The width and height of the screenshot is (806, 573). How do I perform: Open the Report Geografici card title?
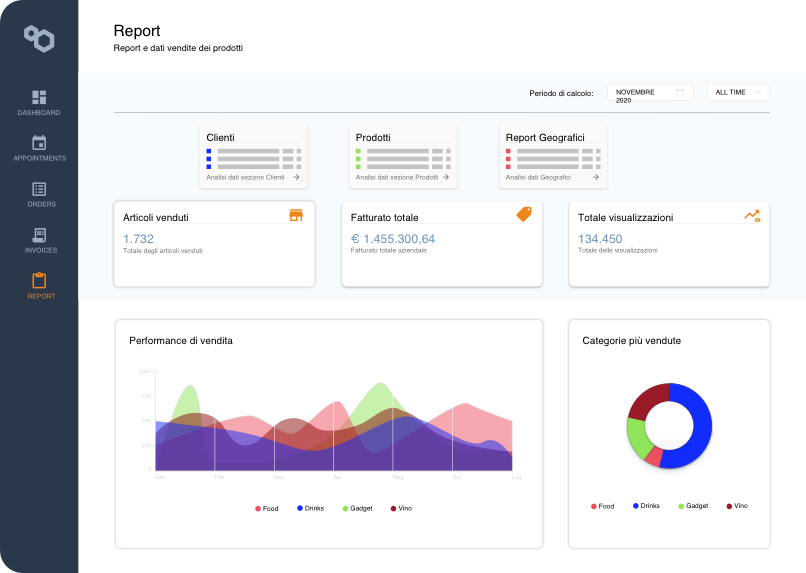(545, 138)
